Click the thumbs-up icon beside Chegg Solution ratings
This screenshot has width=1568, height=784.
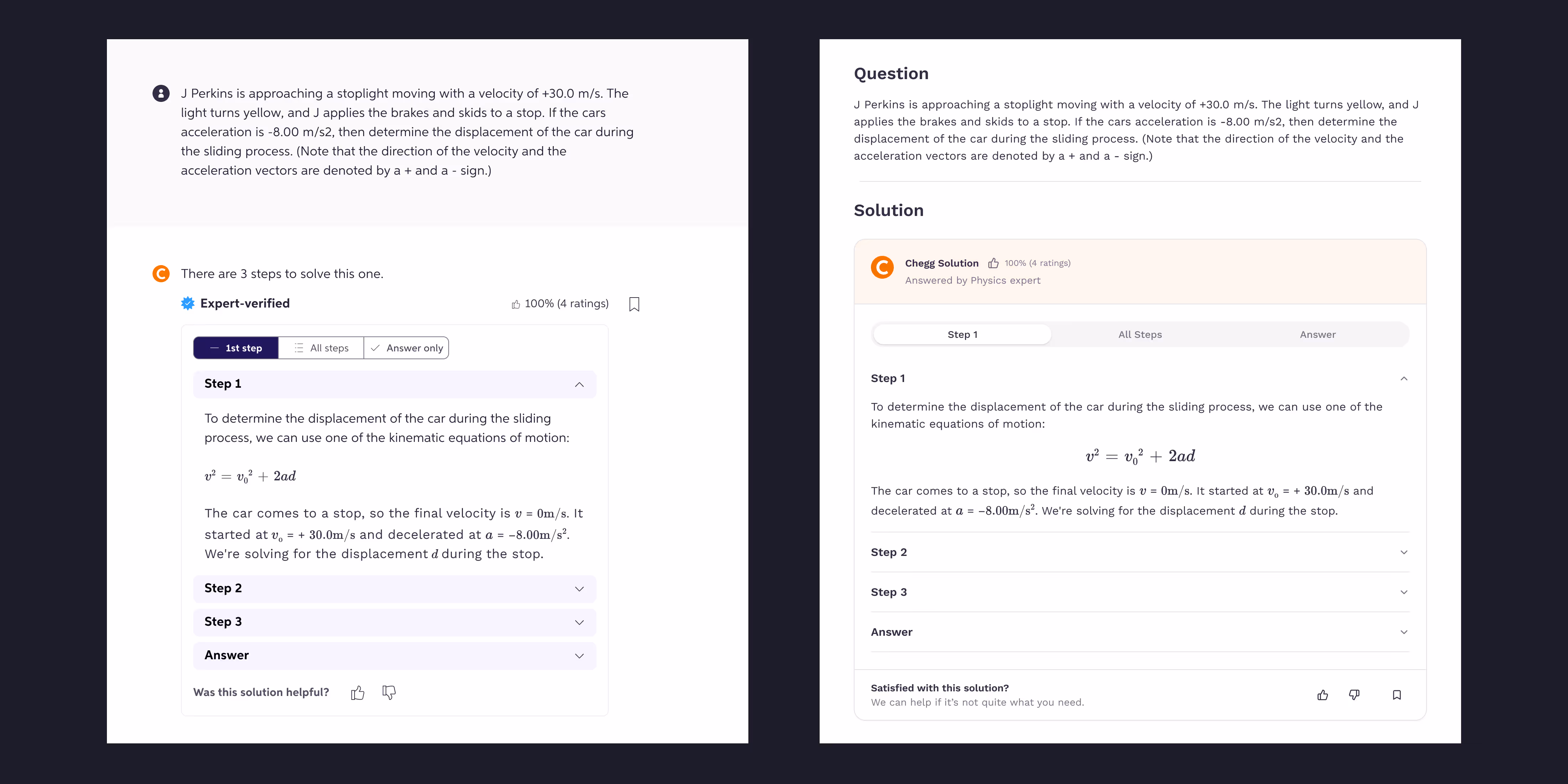[x=994, y=263]
